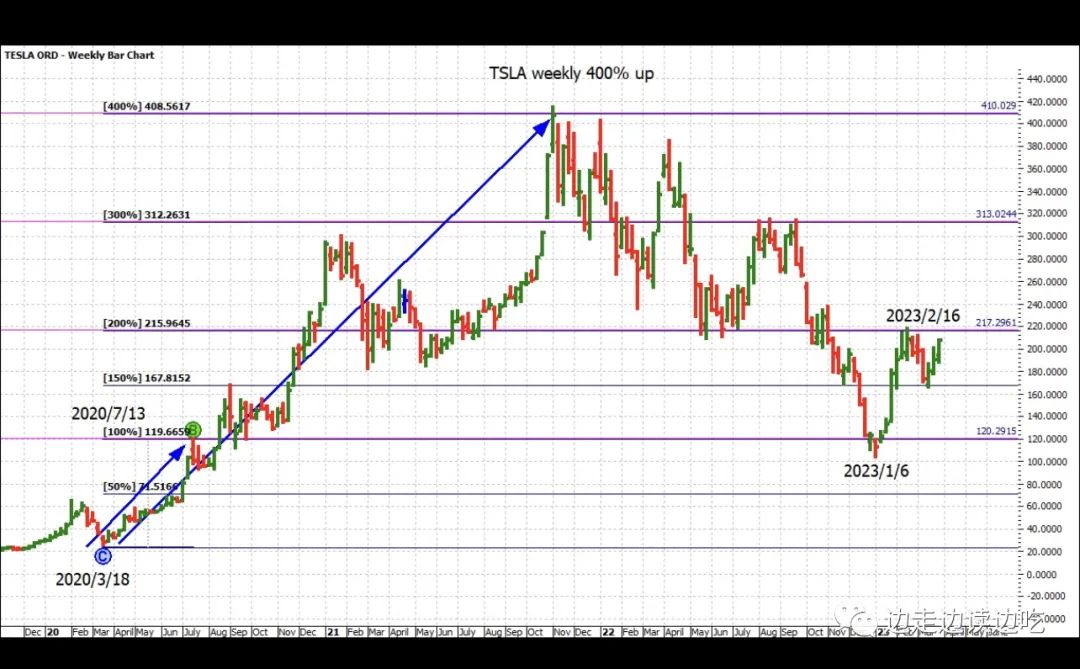Click the 120.0000 value on the price axis
This screenshot has height=669, width=1080.
click(1047, 439)
